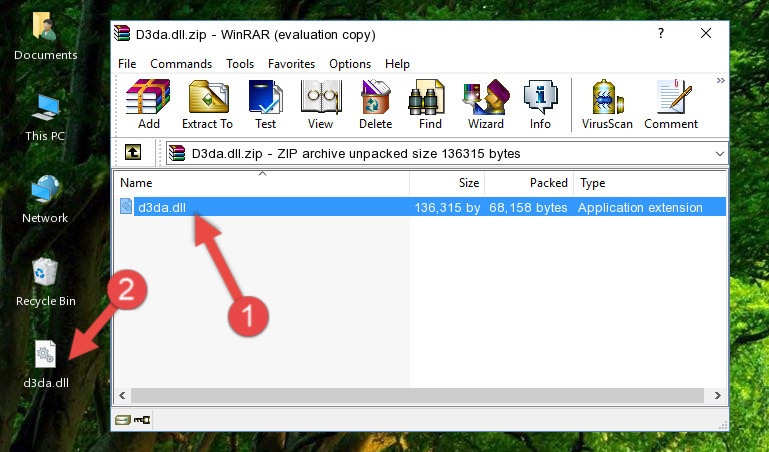Select the Documents desktop icon

[x=46, y=37]
